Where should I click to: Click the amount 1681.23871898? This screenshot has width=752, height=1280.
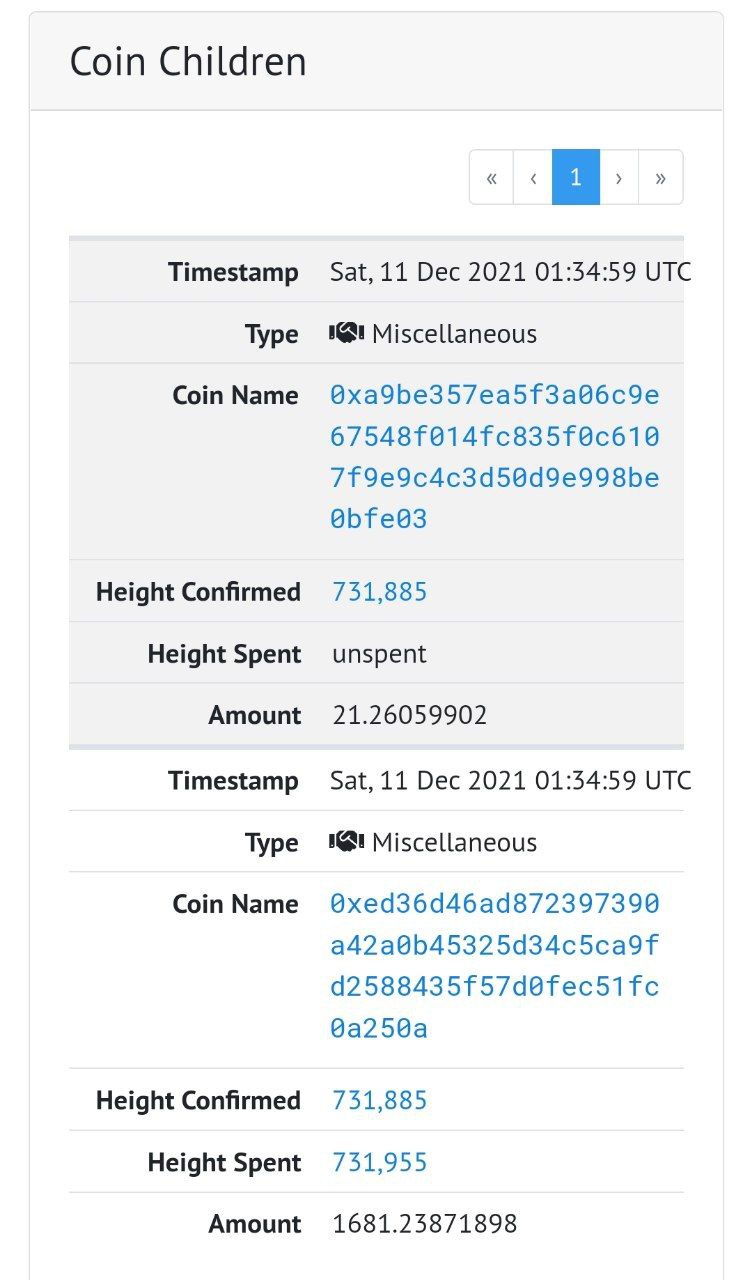coord(425,1224)
